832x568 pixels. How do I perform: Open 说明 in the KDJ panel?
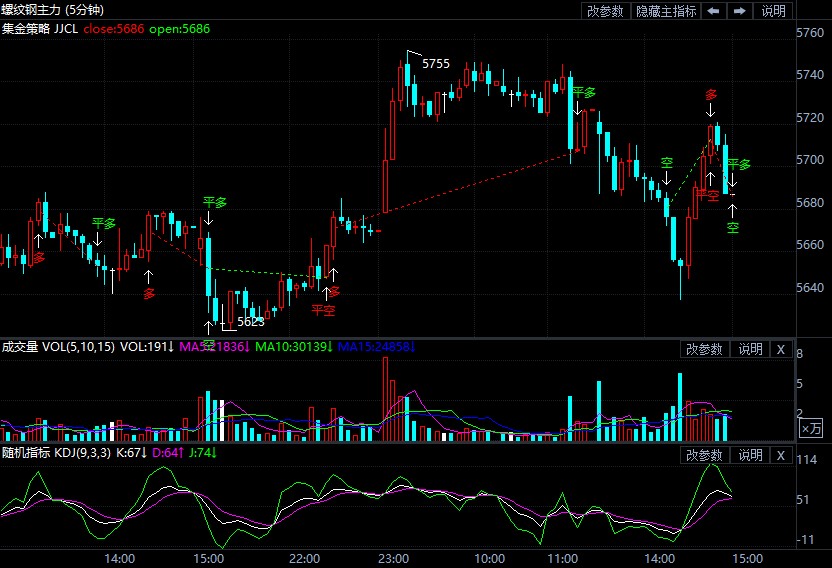pos(750,455)
